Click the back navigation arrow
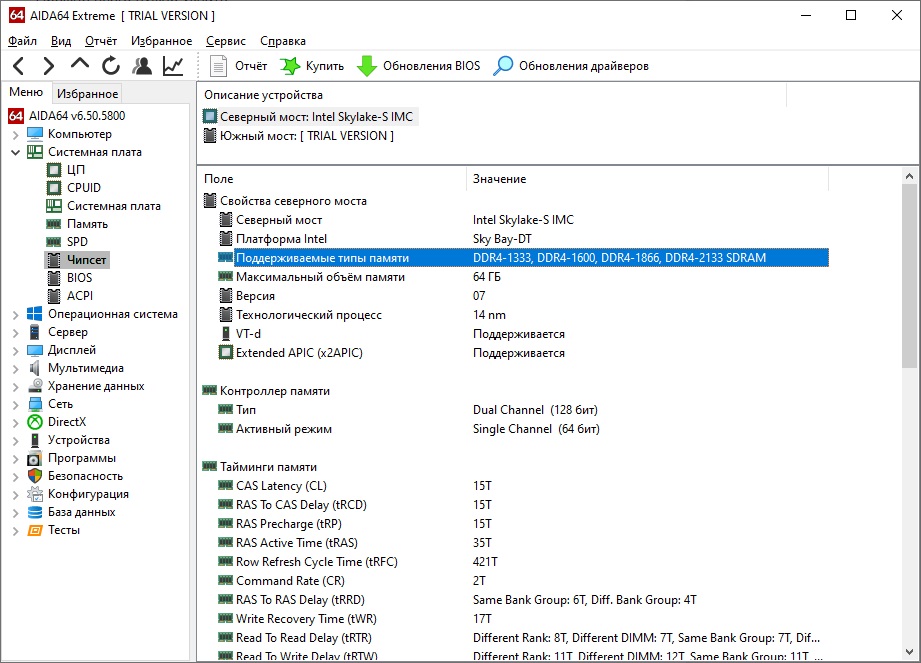 click(x=19, y=66)
